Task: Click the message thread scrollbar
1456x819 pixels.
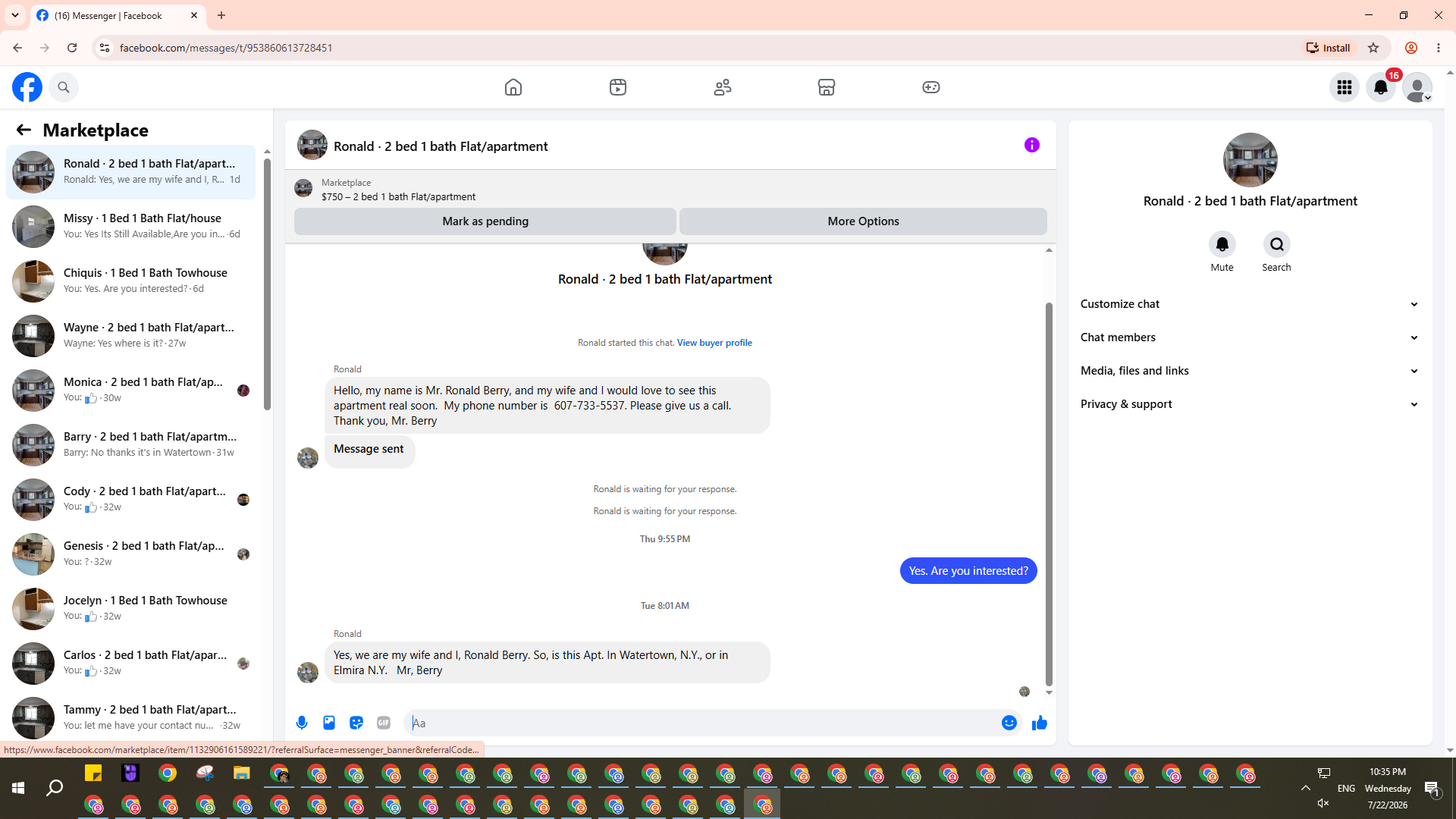Action: click(x=1049, y=493)
